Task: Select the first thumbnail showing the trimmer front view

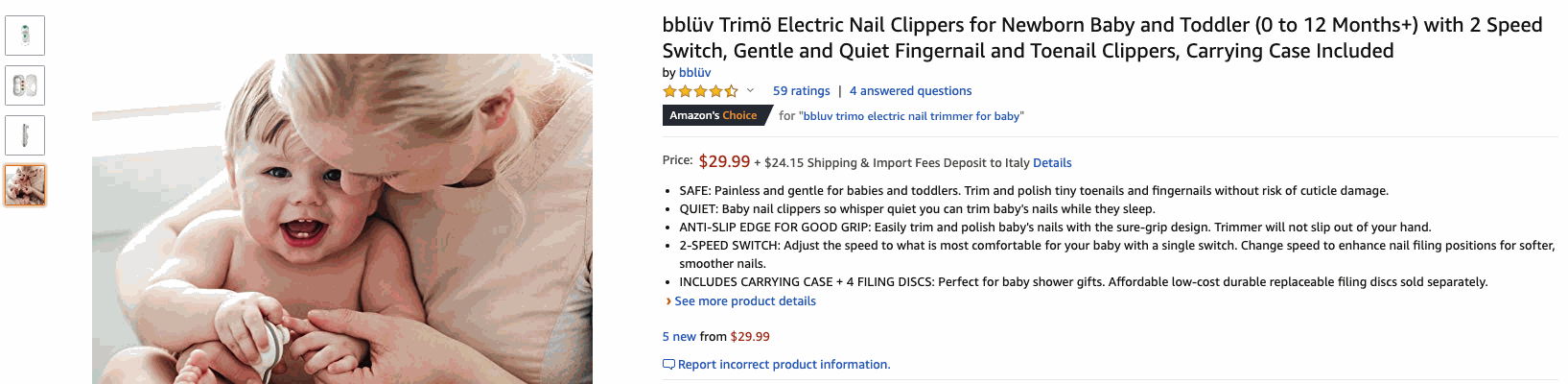Action: coord(25,36)
